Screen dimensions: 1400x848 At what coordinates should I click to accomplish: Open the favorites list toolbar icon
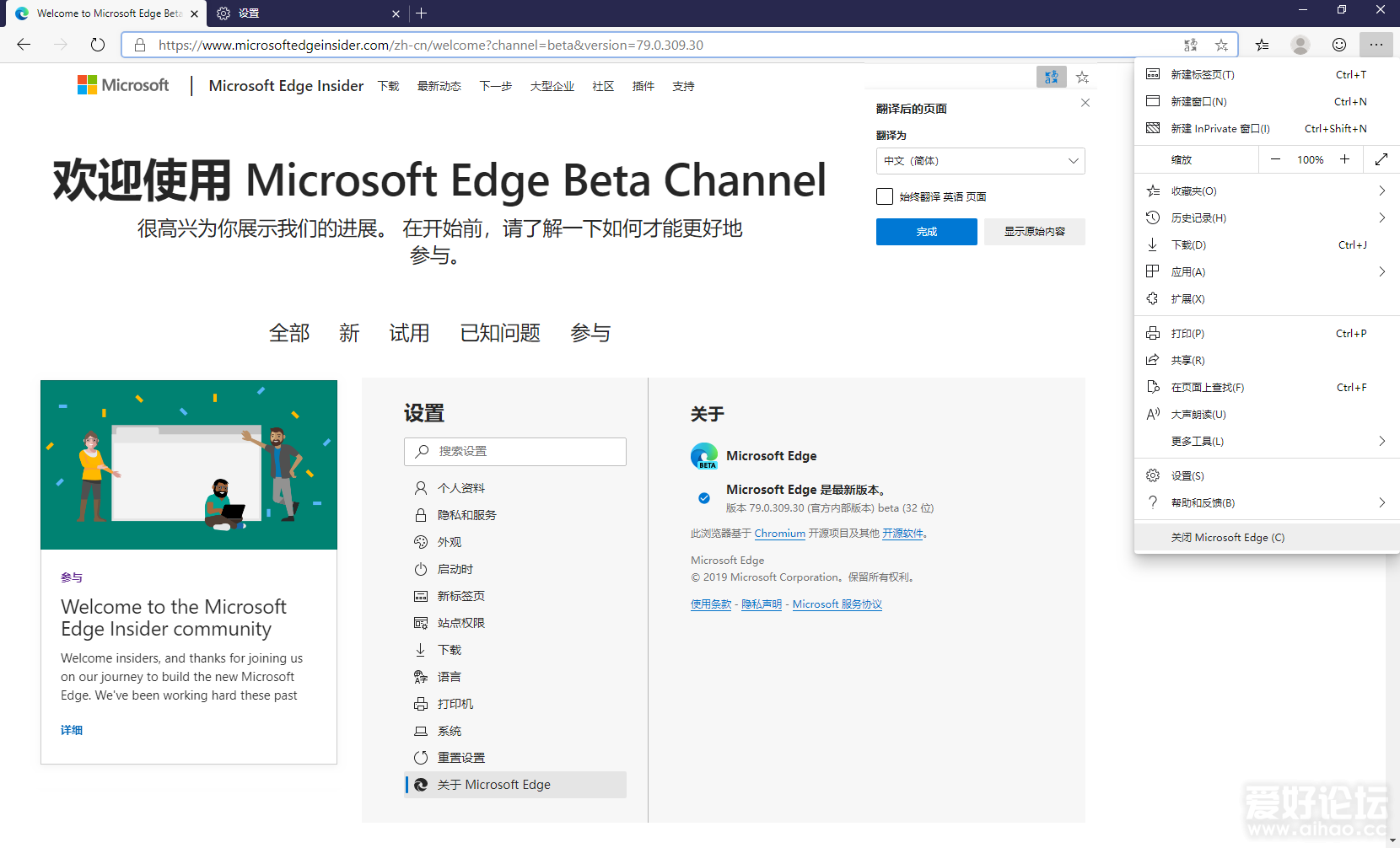pyautogui.click(x=1262, y=45)
